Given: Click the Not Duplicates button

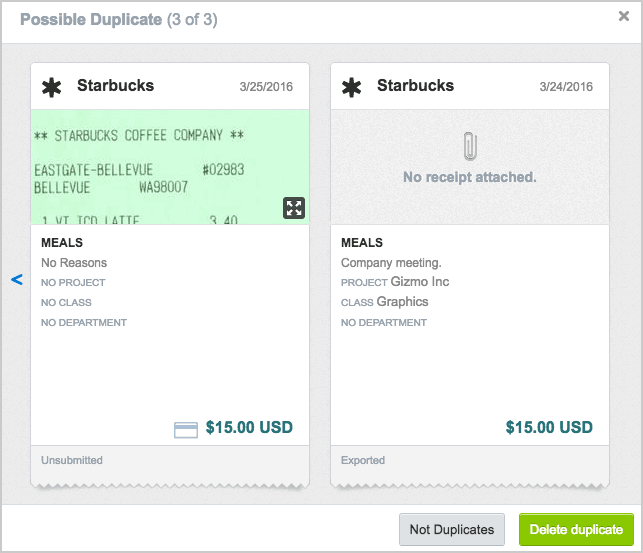Looking at the screenshot, I should tap(452, 529).
